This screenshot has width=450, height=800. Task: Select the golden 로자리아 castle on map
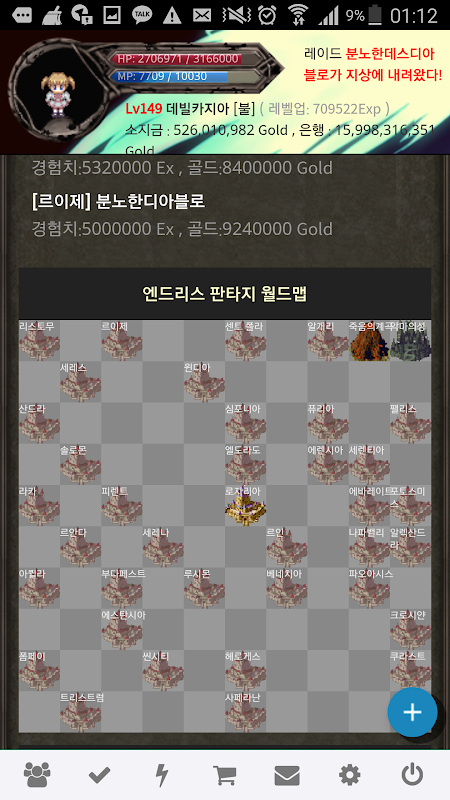[245, 505]
